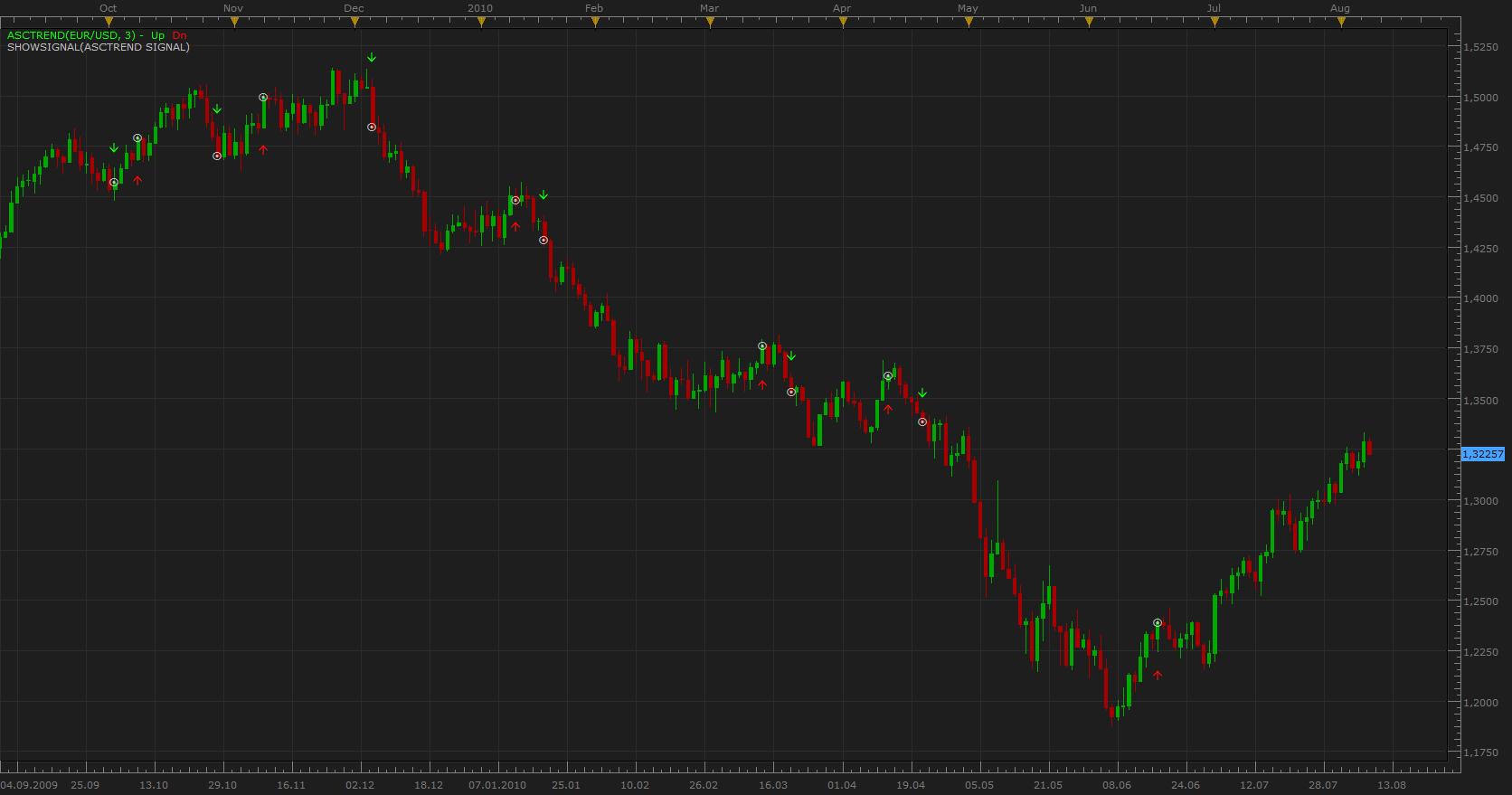This screenshot has width=1512, height=795.
Task: Click the orange Feb marker on top axis
Action: (595, 23)
